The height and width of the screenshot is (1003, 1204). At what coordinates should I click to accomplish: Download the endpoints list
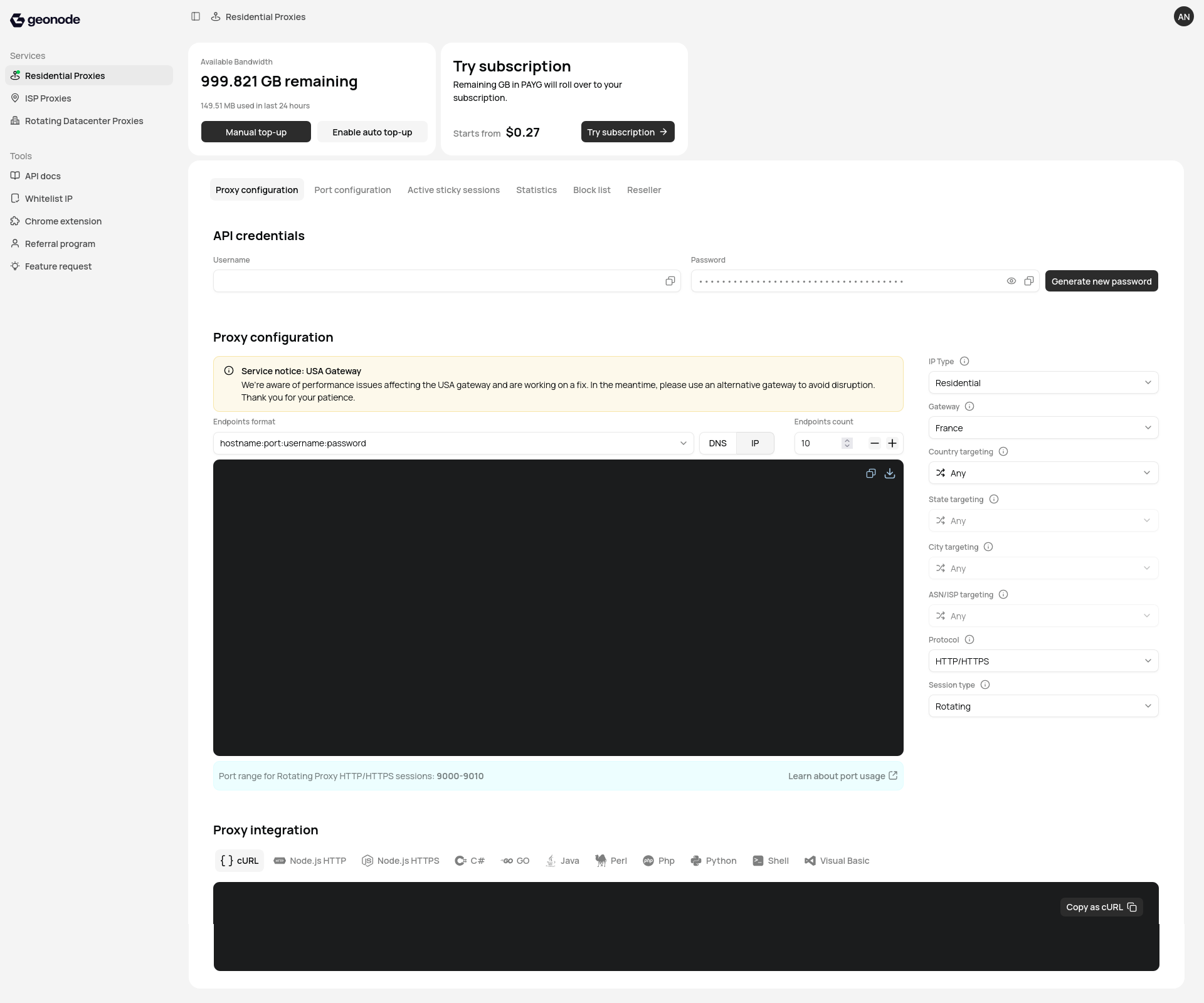point(890,473)
